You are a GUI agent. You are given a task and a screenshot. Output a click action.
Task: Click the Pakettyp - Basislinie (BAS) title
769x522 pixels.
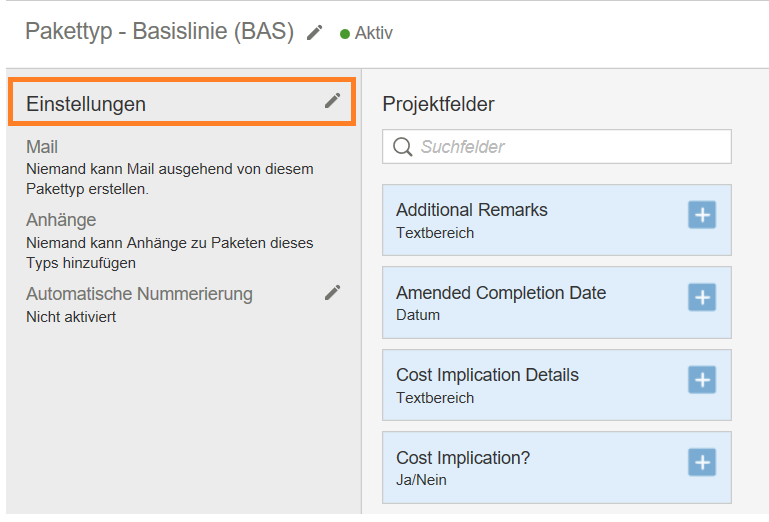tap(160, 31)
